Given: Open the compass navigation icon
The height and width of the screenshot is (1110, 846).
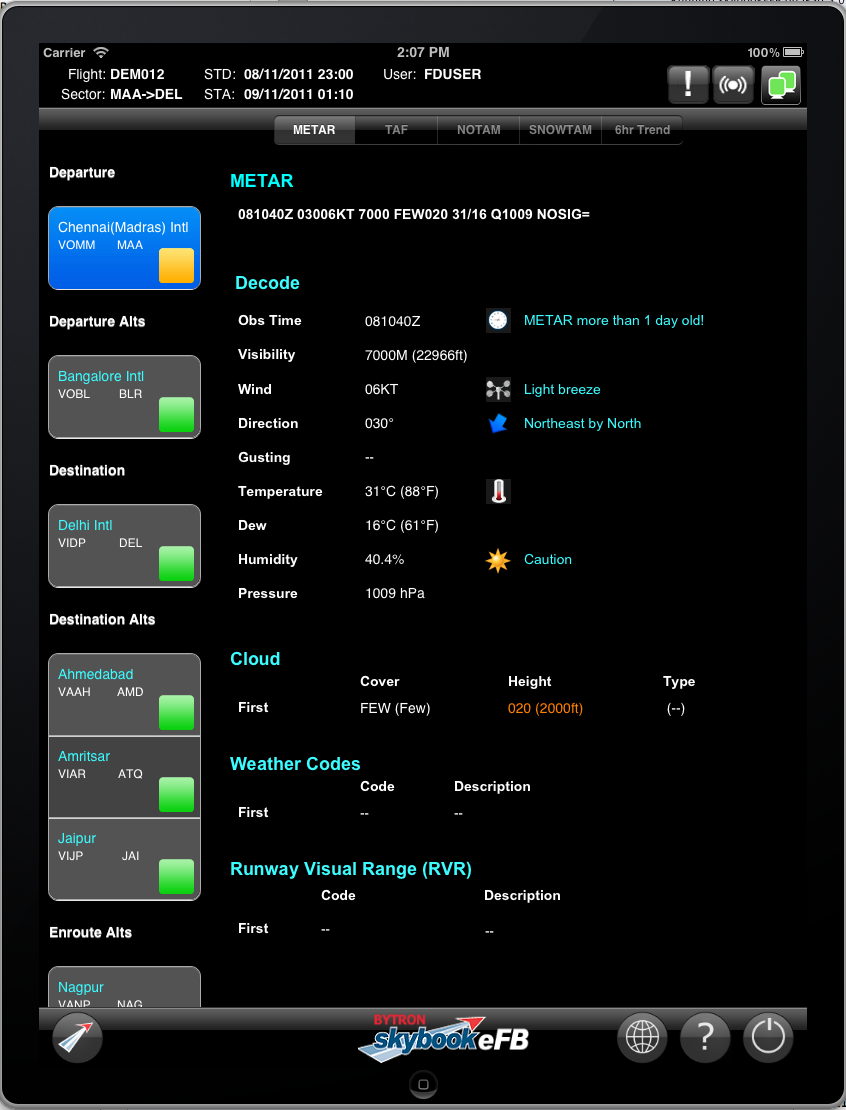Looking at the screenshot, I should [x=77, y=1037].
